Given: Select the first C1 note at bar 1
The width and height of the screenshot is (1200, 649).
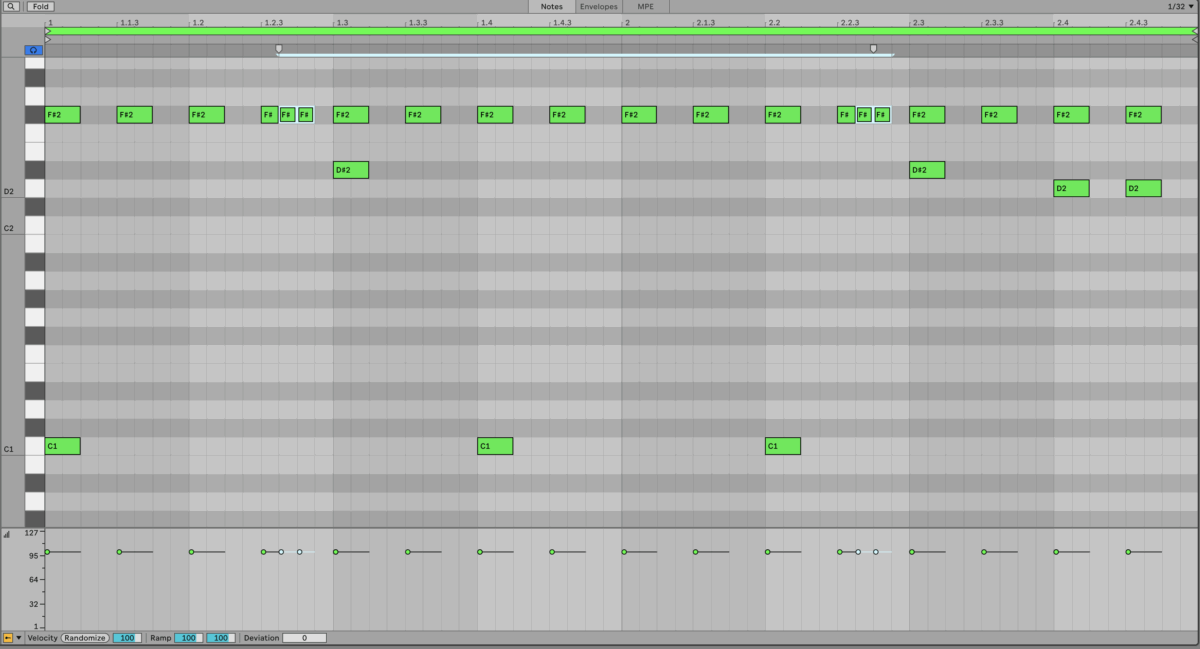Looking at the screenshot, I should click(x=63, y=446).
